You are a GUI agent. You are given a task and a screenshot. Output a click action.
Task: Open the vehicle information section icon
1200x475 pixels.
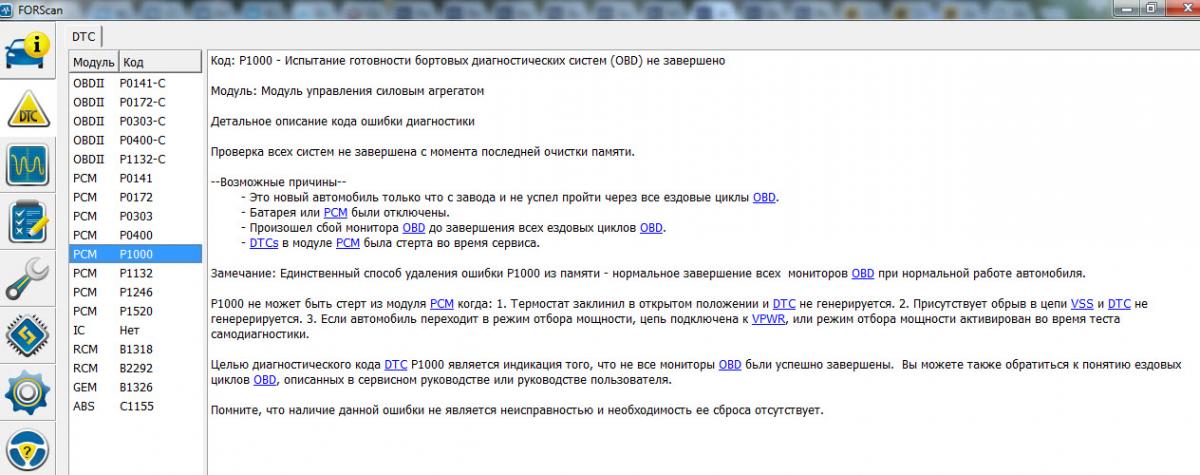click(x=27, y=52)
